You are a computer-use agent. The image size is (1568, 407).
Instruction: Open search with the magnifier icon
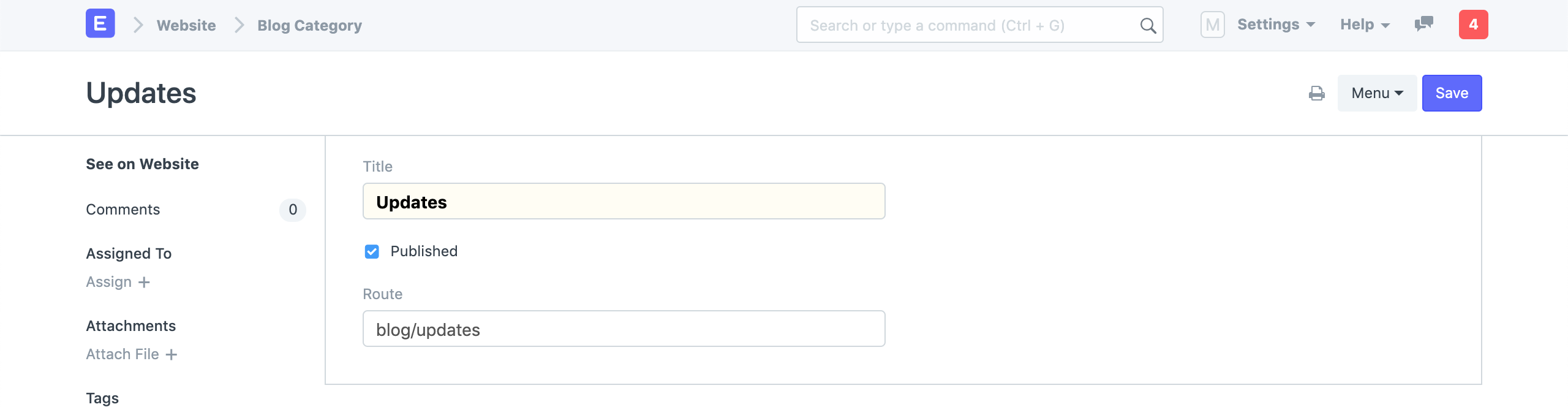tap(1147, 25)
